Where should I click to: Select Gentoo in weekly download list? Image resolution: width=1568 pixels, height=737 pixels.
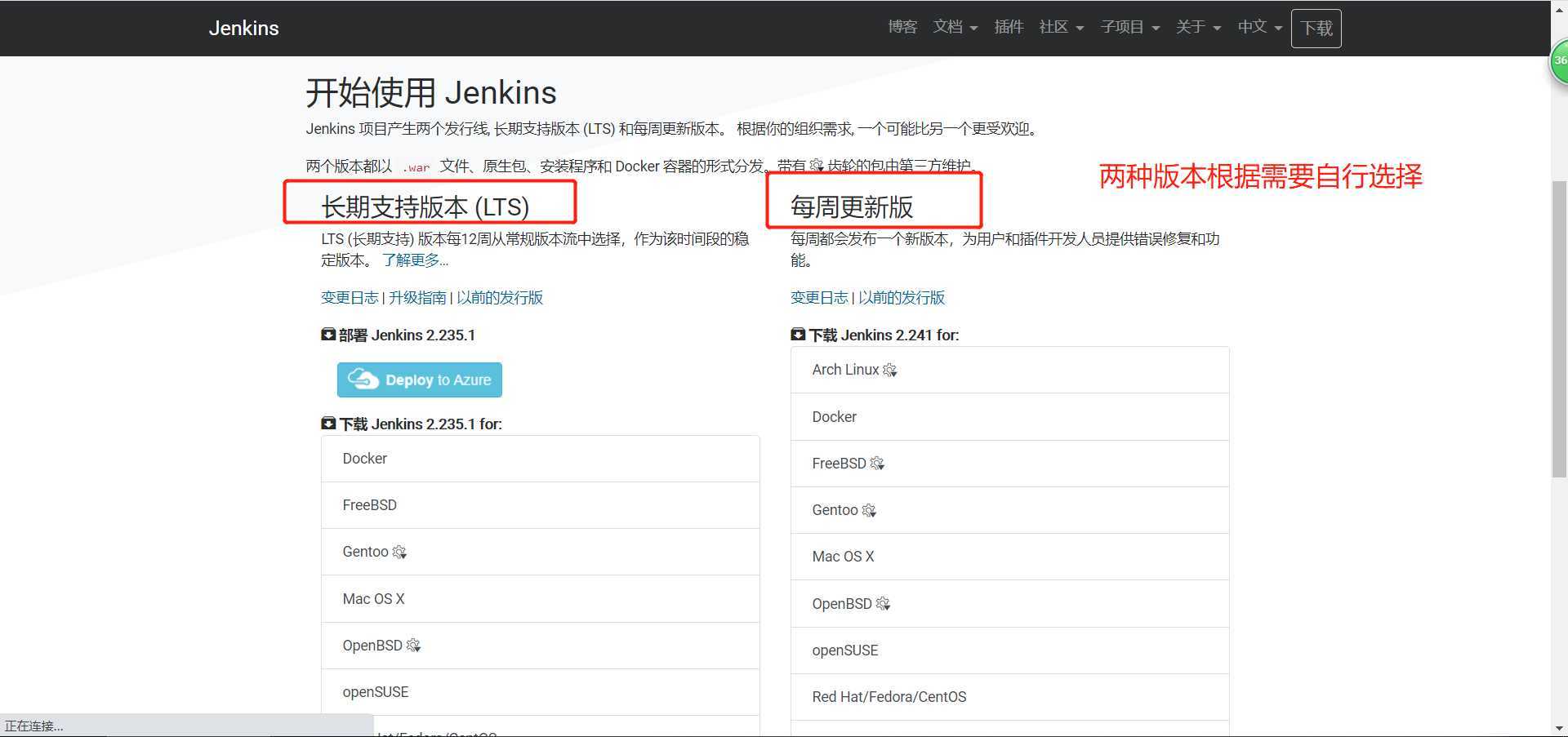coord(1010,510)
